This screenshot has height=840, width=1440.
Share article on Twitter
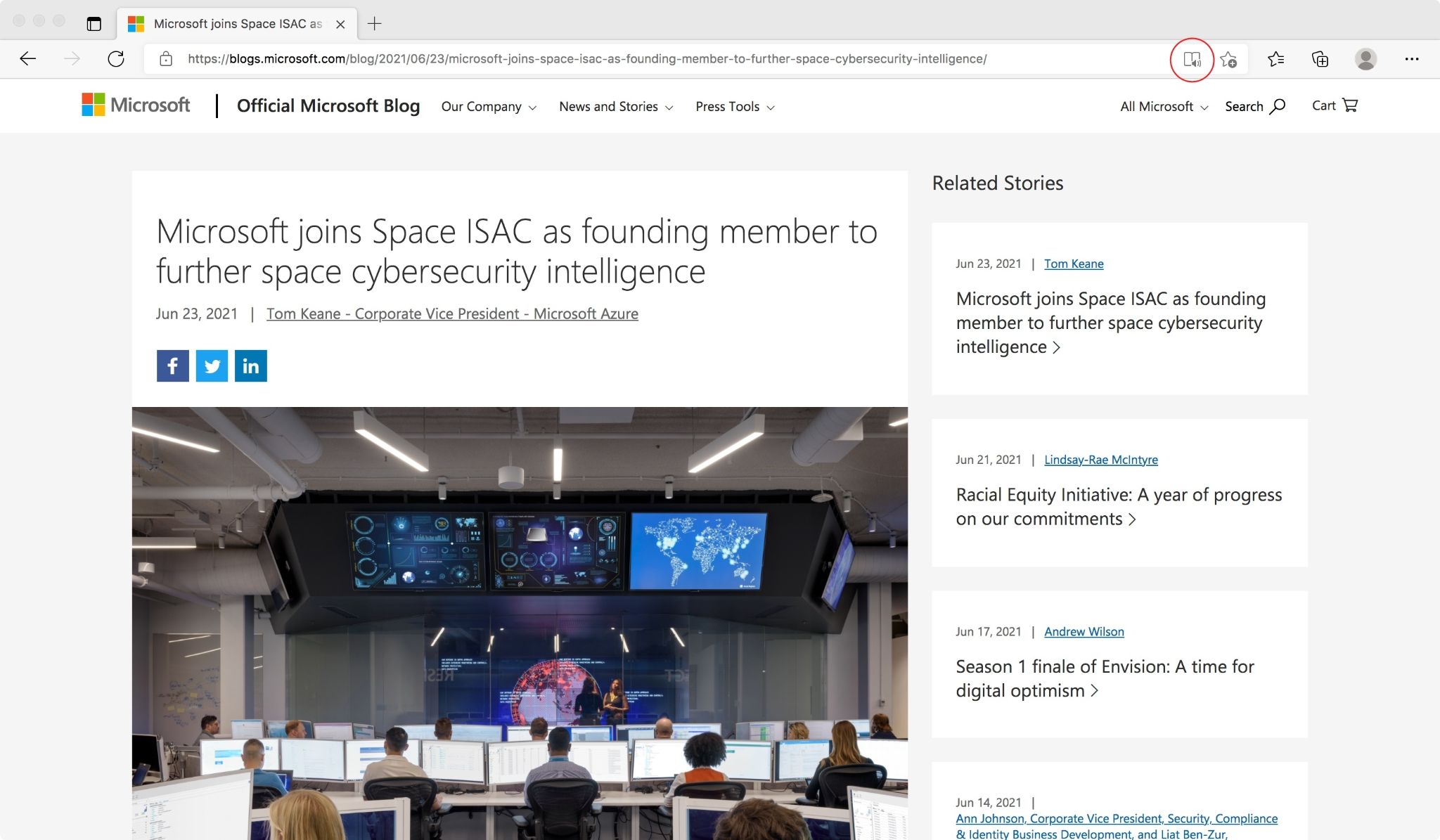212,366
